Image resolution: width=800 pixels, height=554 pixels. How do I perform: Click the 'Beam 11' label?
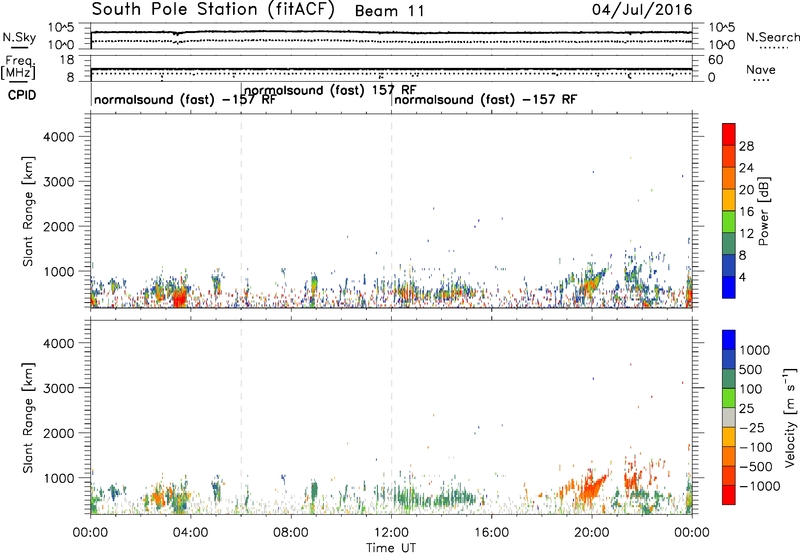point(389,11)
